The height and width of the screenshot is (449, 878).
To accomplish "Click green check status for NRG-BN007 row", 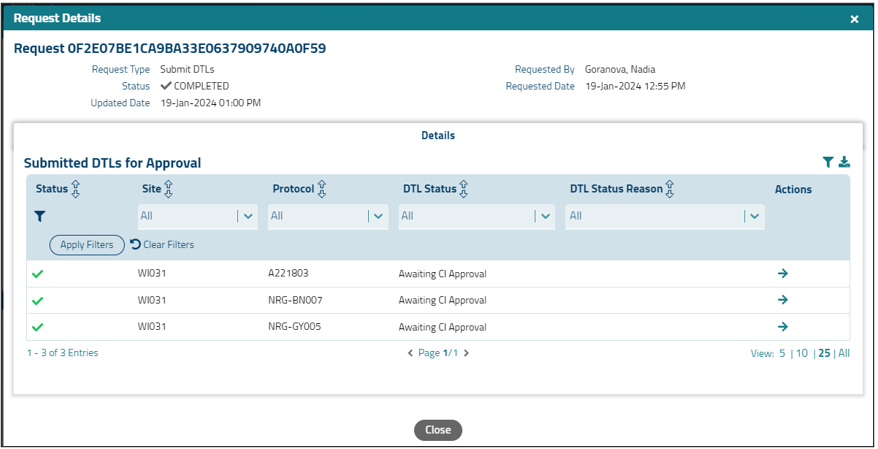I will 38,301.
